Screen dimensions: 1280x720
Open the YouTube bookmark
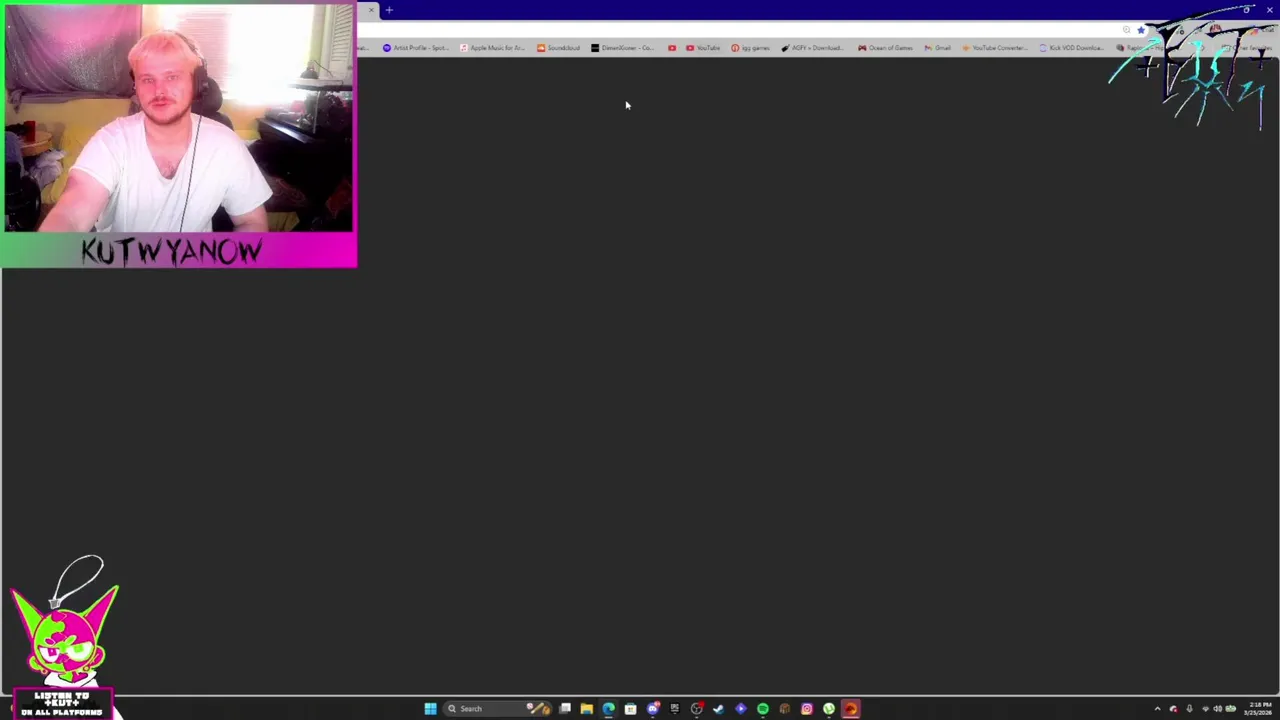[703, 48]
